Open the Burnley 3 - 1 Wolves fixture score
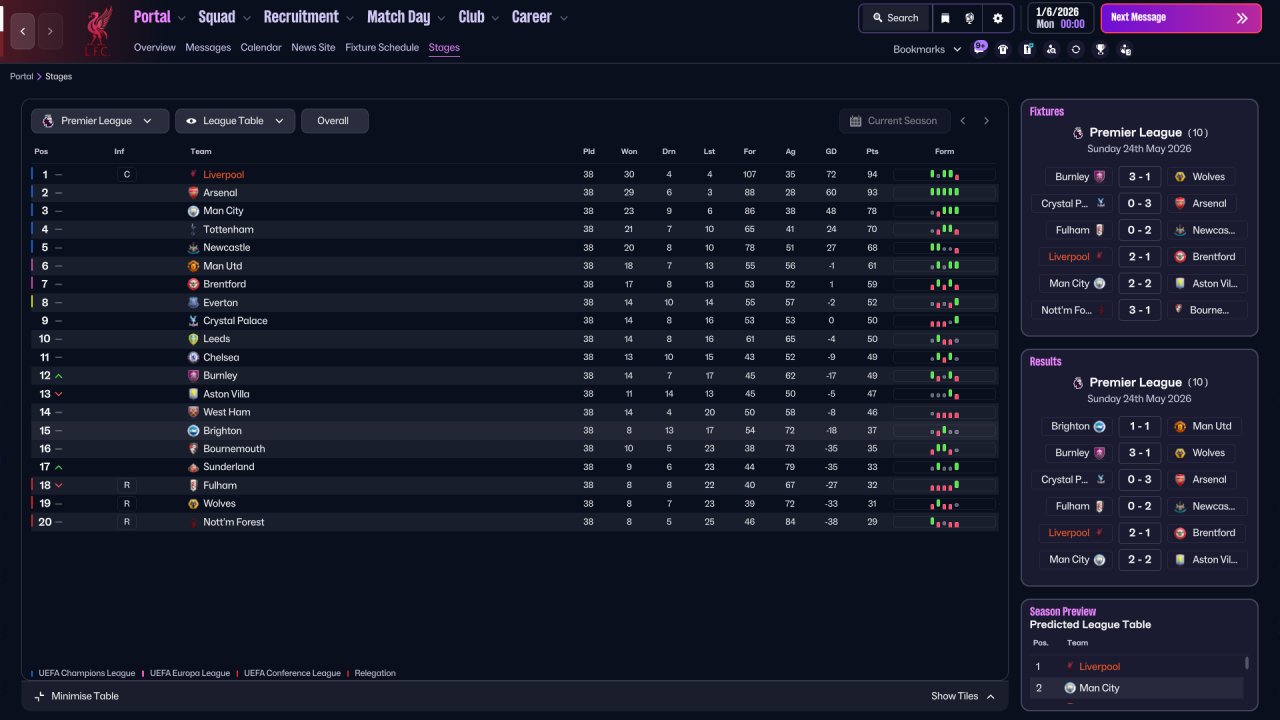1280x720 pixels. (x=1139, y=177)
